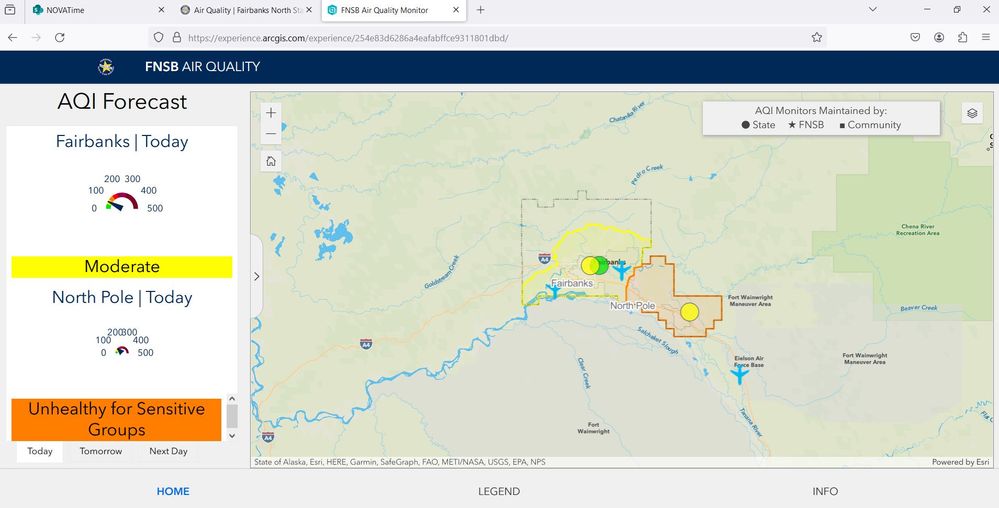Close the NOVATime browser tab

point(161,10)
